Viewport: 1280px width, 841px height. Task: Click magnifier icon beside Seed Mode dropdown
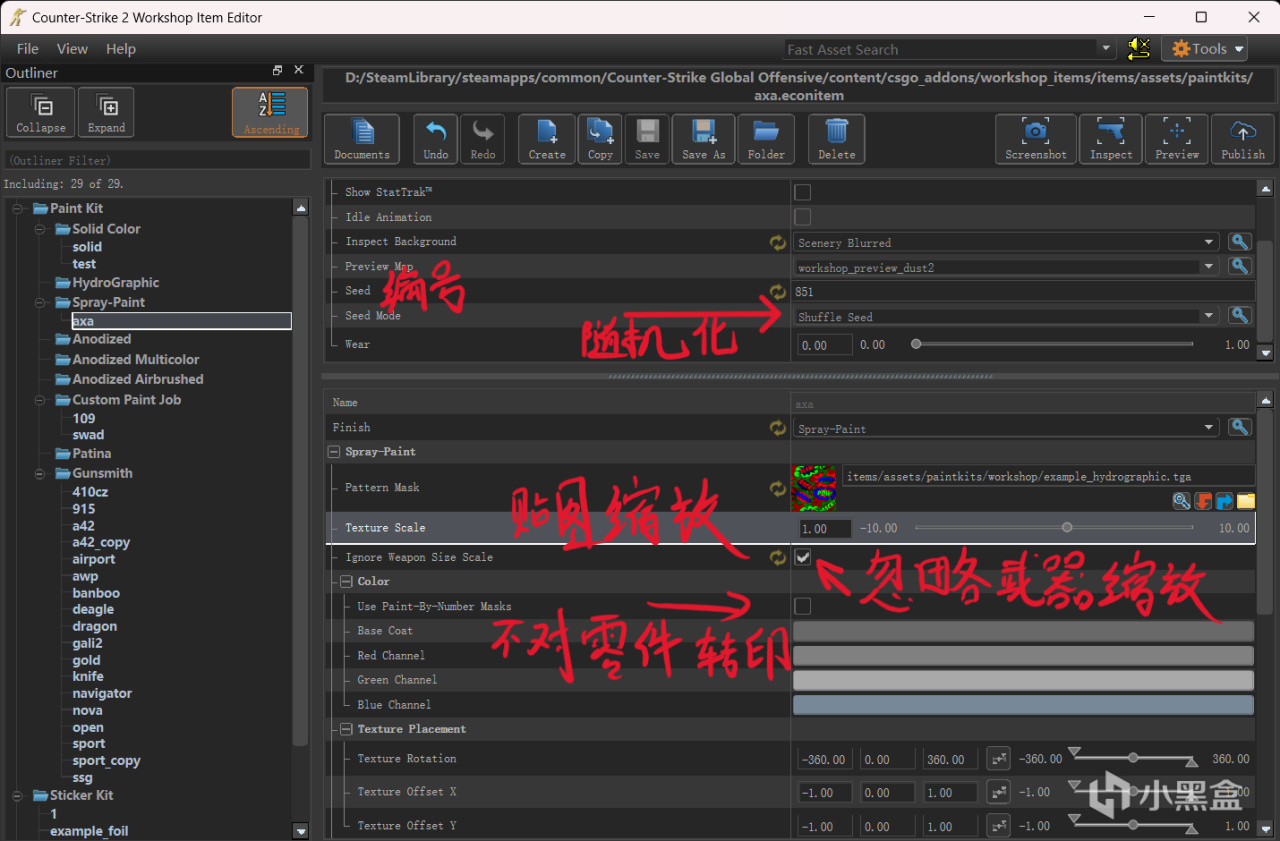(x=1239, y=316)
